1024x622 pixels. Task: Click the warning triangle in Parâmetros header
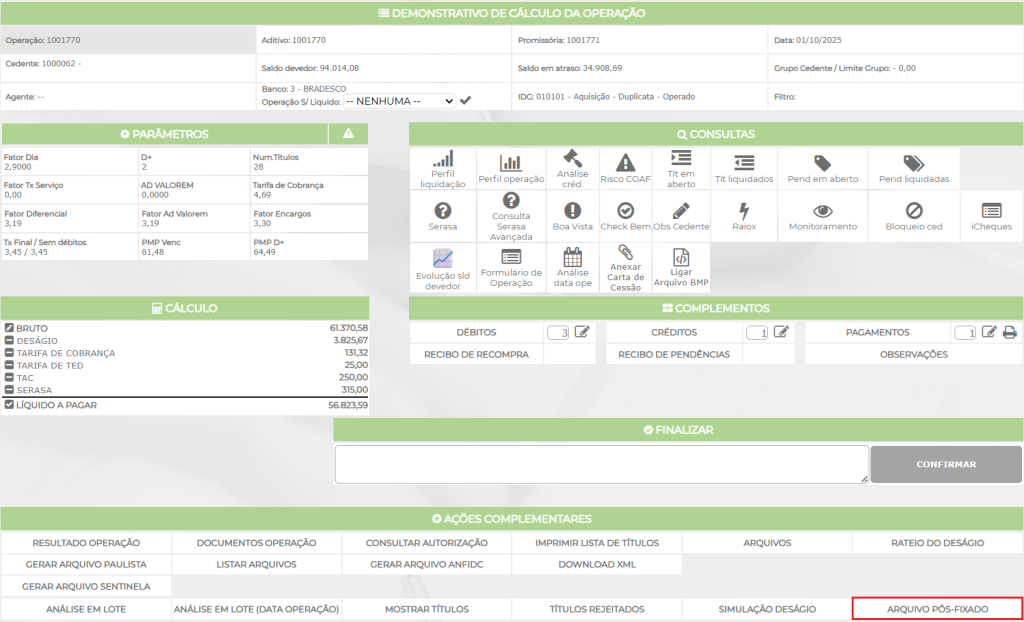(x=348, y=134)
